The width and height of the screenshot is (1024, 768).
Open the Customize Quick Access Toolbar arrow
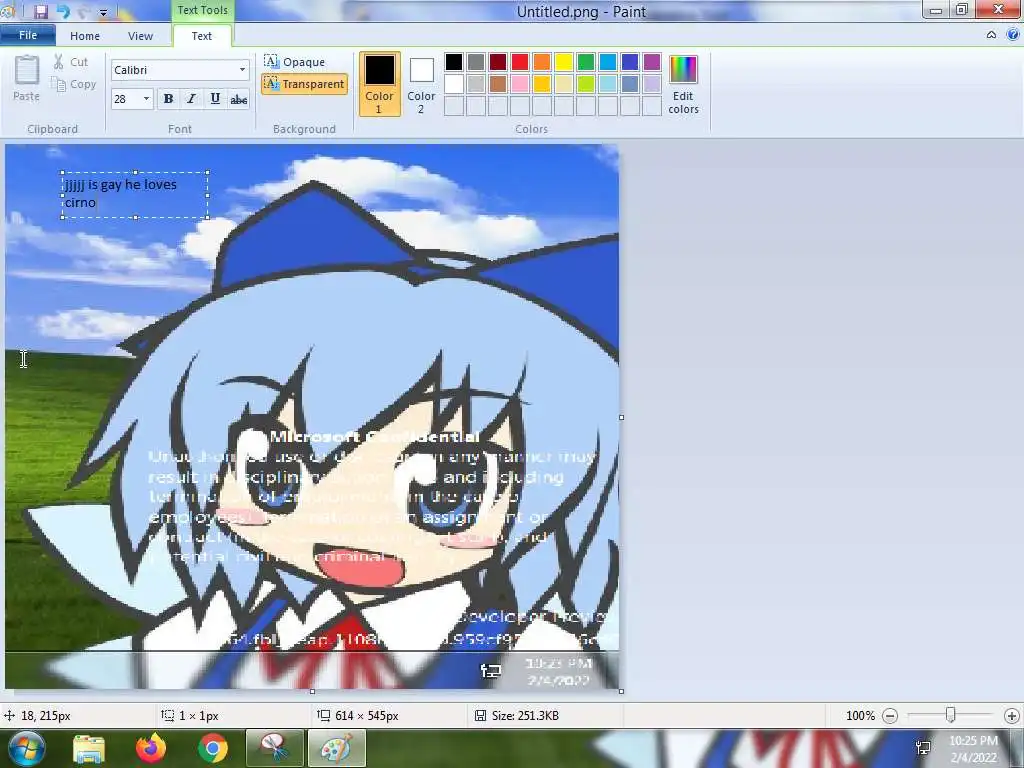tap(103, 12)
